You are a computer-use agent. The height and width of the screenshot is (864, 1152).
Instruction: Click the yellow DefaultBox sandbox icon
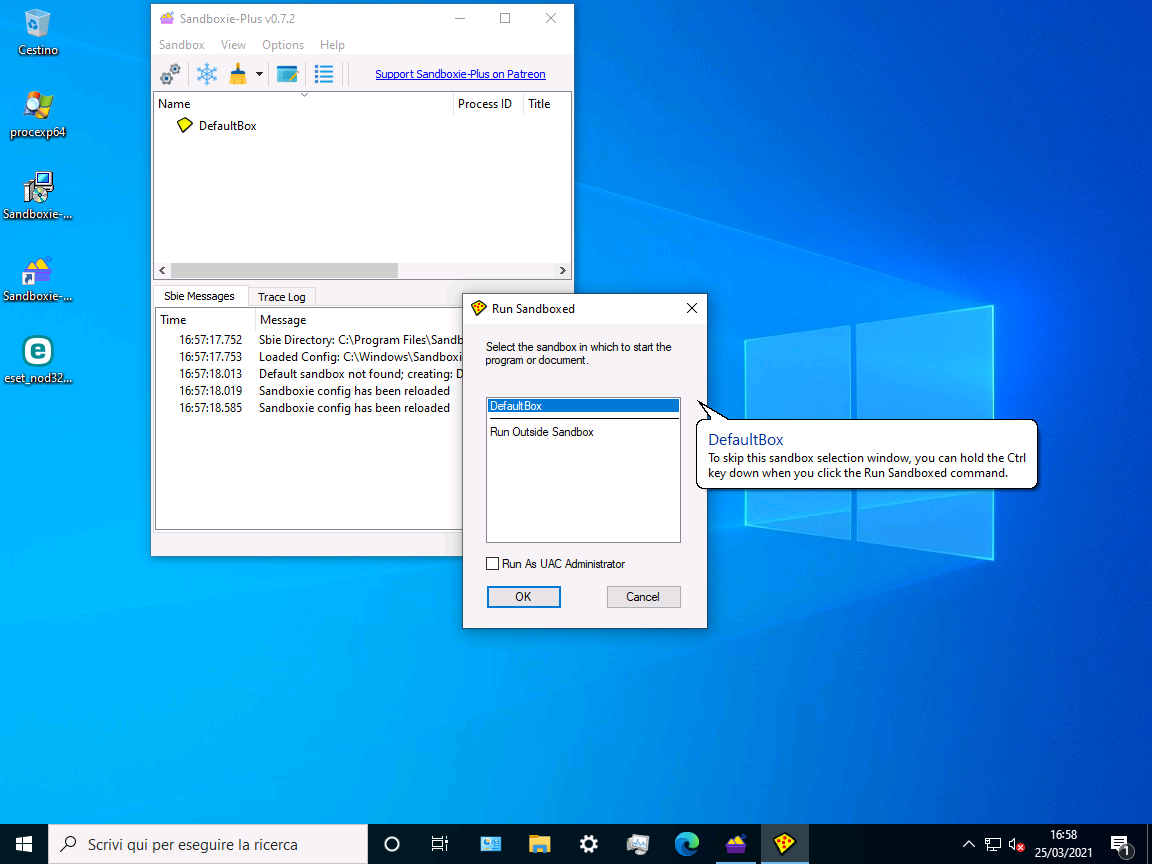[185, 125]
